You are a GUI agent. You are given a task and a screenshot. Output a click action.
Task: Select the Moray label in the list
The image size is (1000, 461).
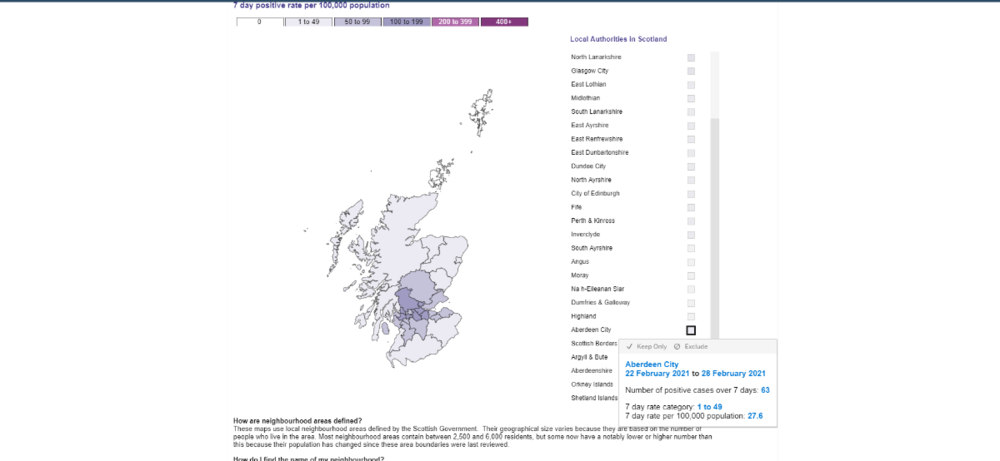pos(580,275)
